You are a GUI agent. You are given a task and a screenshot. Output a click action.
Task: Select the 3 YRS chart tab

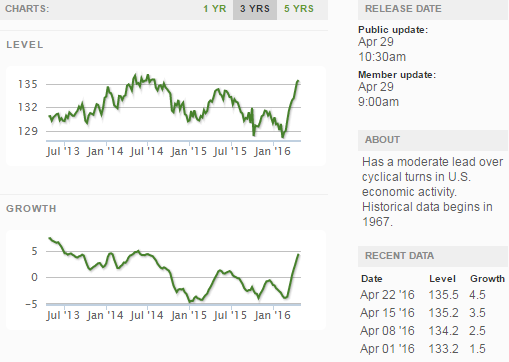(x=255, y=9)
